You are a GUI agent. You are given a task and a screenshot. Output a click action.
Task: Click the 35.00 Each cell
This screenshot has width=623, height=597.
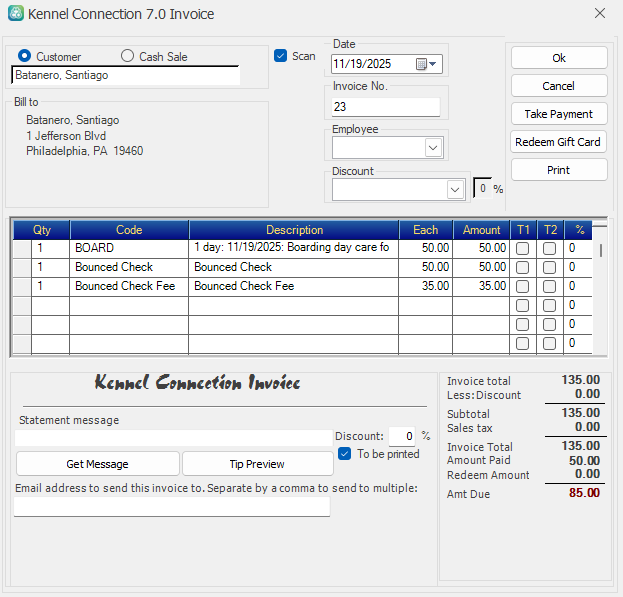(x=426, y=286)
